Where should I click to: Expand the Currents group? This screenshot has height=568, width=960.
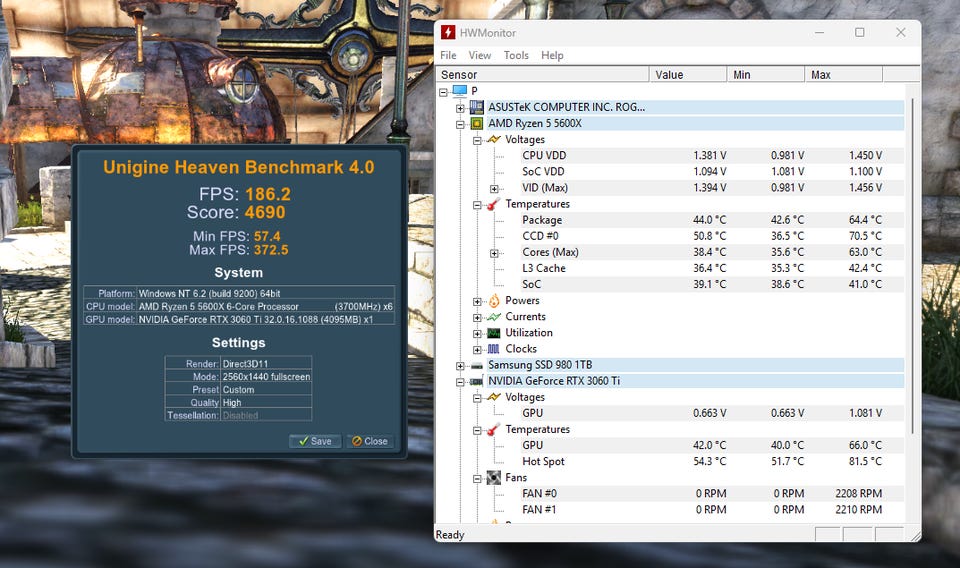(x=478, y=318)
